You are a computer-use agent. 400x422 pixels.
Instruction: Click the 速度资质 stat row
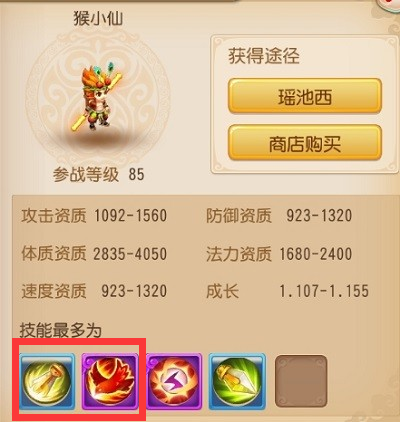coord(94,291)
